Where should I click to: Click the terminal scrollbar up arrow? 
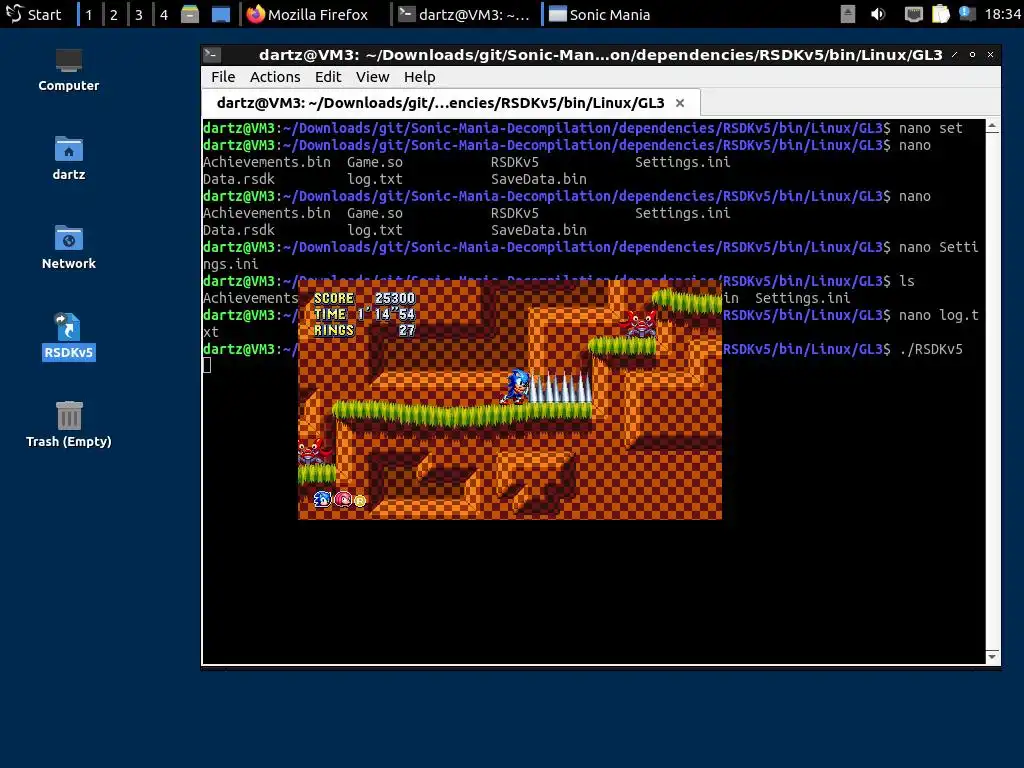coord(992,125)
